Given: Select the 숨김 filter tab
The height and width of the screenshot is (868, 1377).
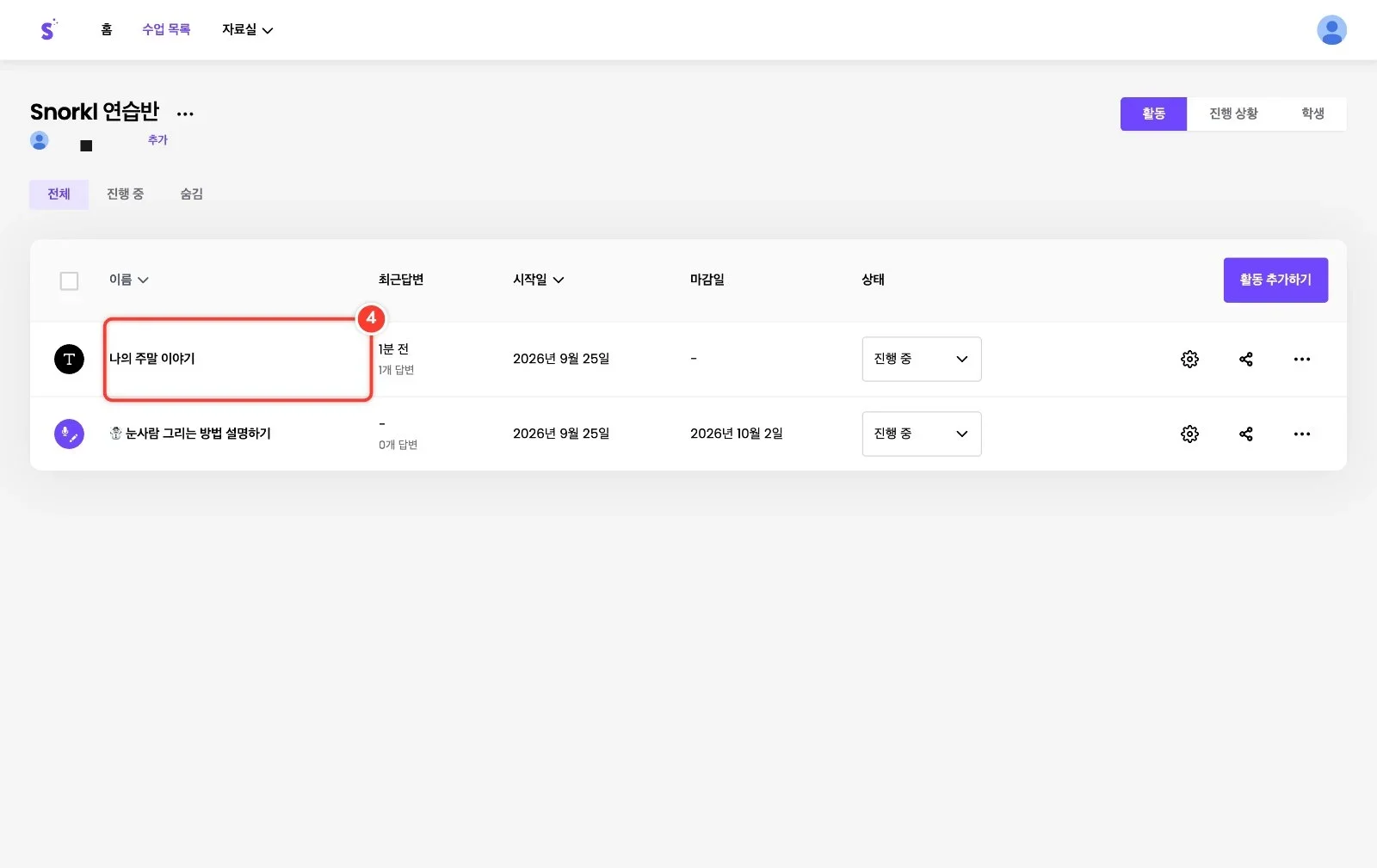Looking at the screenshot, I should 191,194.
